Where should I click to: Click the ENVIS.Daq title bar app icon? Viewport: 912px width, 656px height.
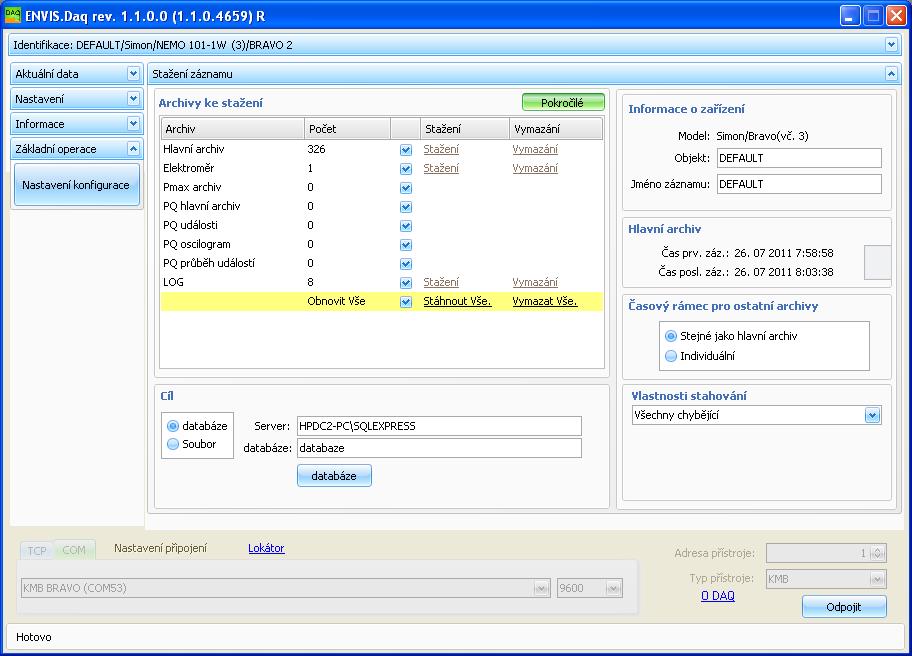12,15
